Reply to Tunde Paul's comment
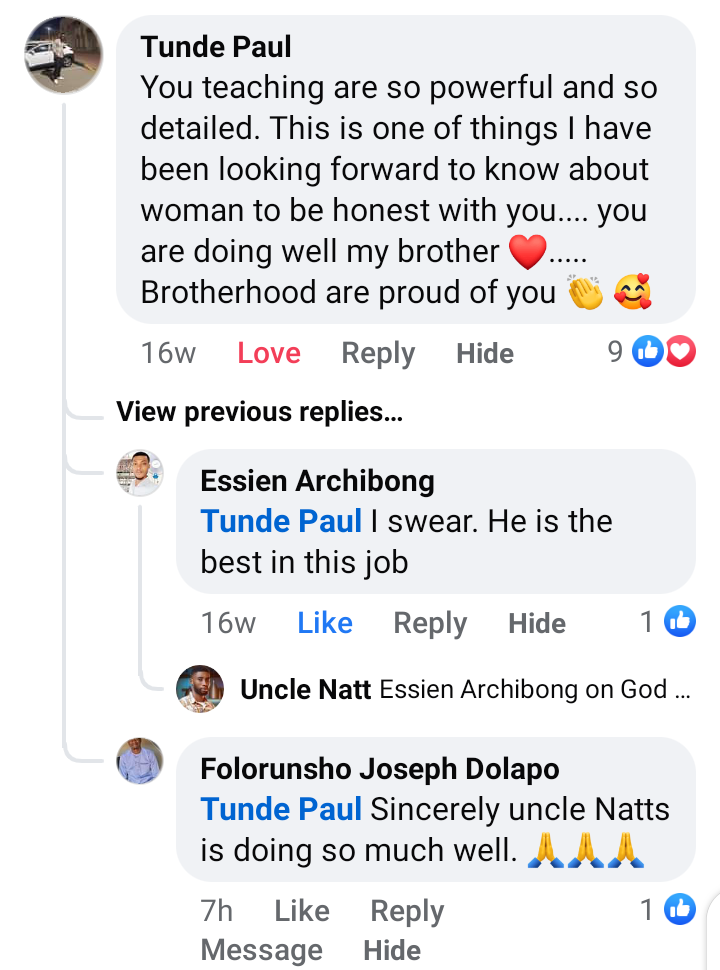720x970 pixels. pyautogui.click(x=378, y=353)
